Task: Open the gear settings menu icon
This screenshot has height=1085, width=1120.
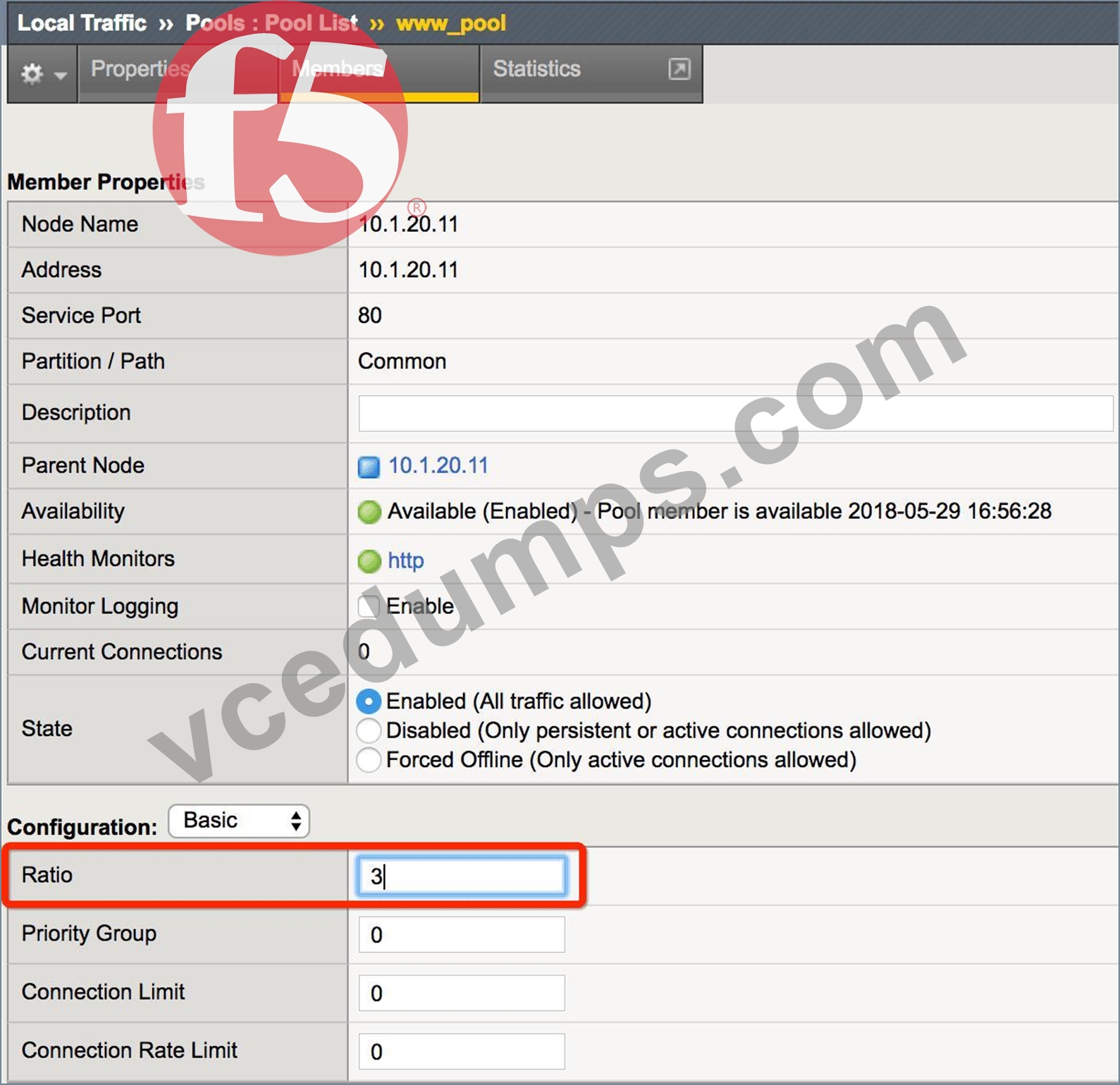Action: pos(32,73)
